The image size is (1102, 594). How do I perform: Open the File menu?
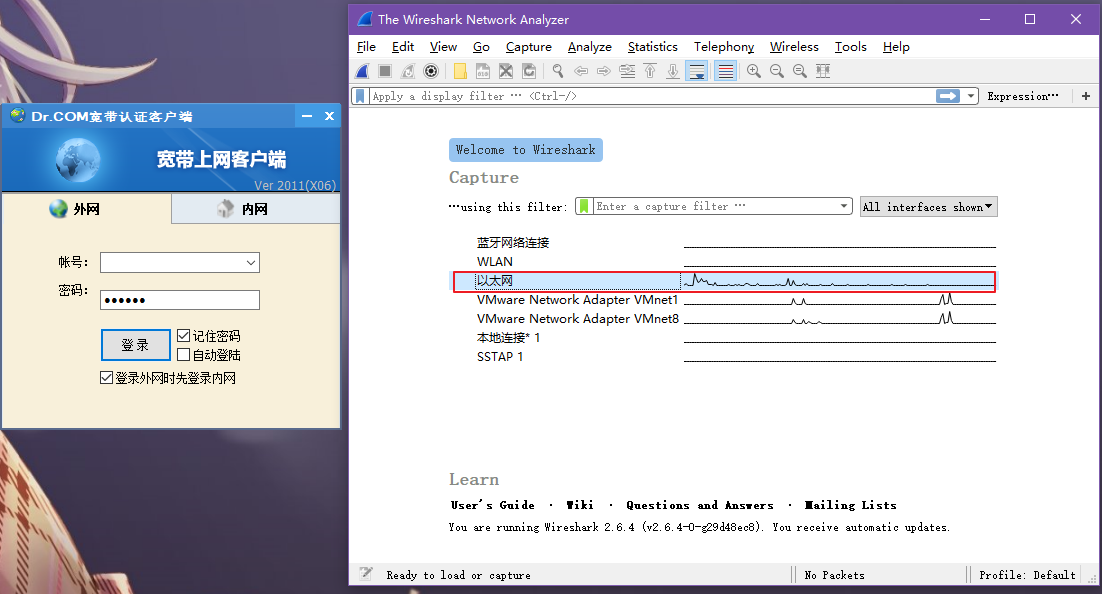(x=366, y=47)
